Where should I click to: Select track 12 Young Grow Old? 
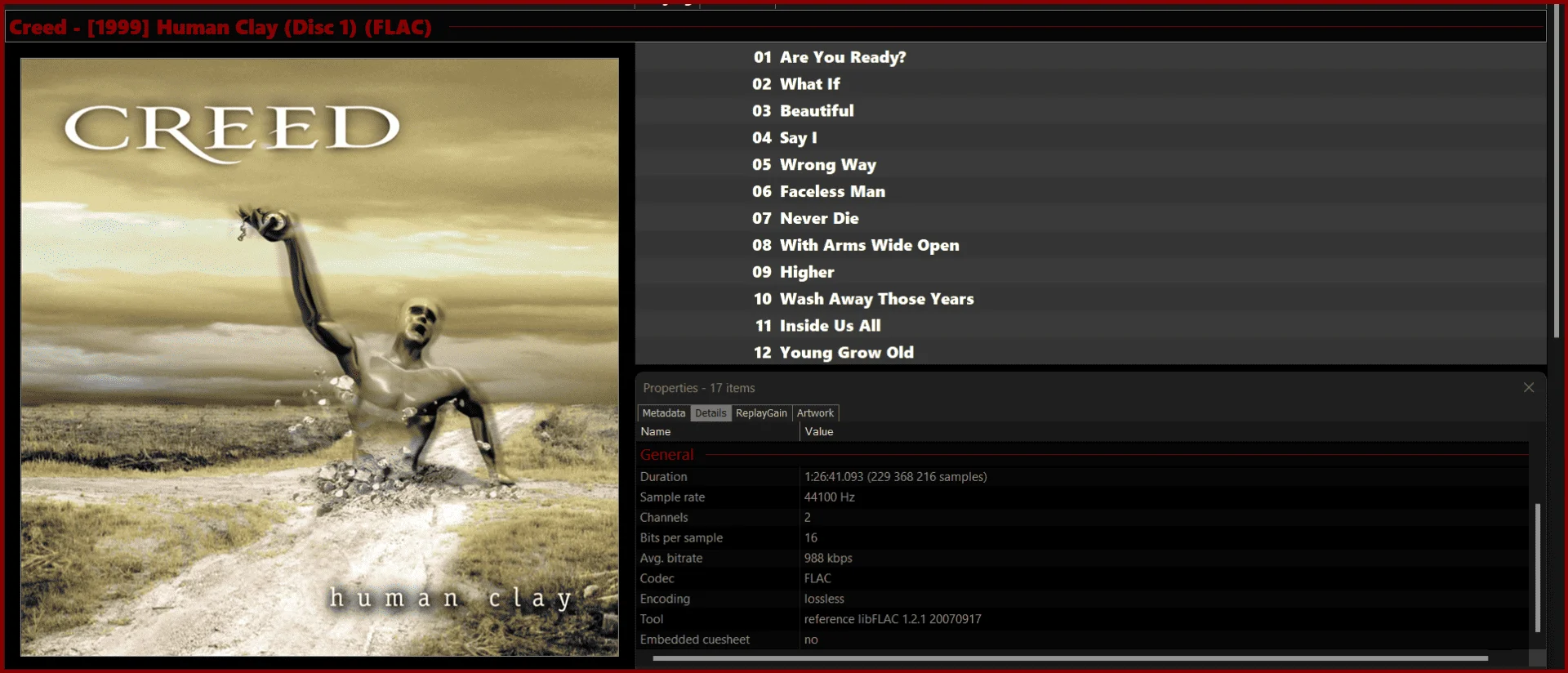(1091, 353)
